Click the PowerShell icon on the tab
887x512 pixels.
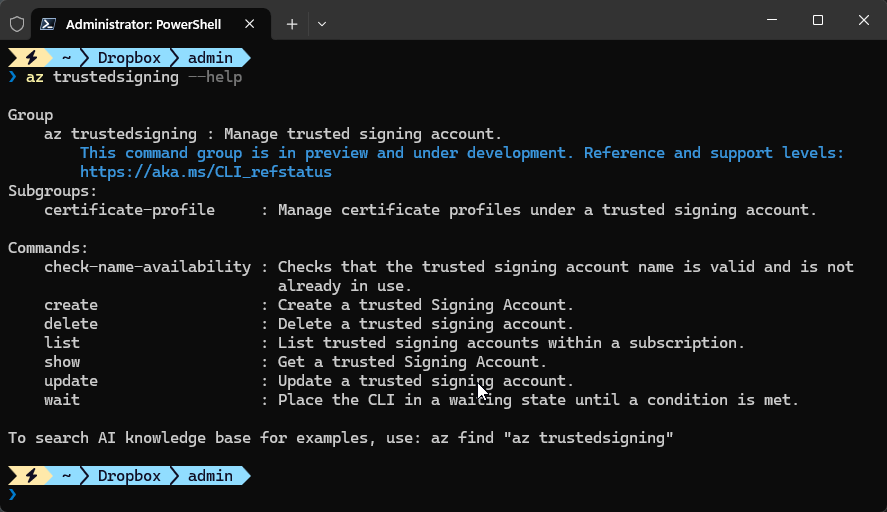pos(48,23)
